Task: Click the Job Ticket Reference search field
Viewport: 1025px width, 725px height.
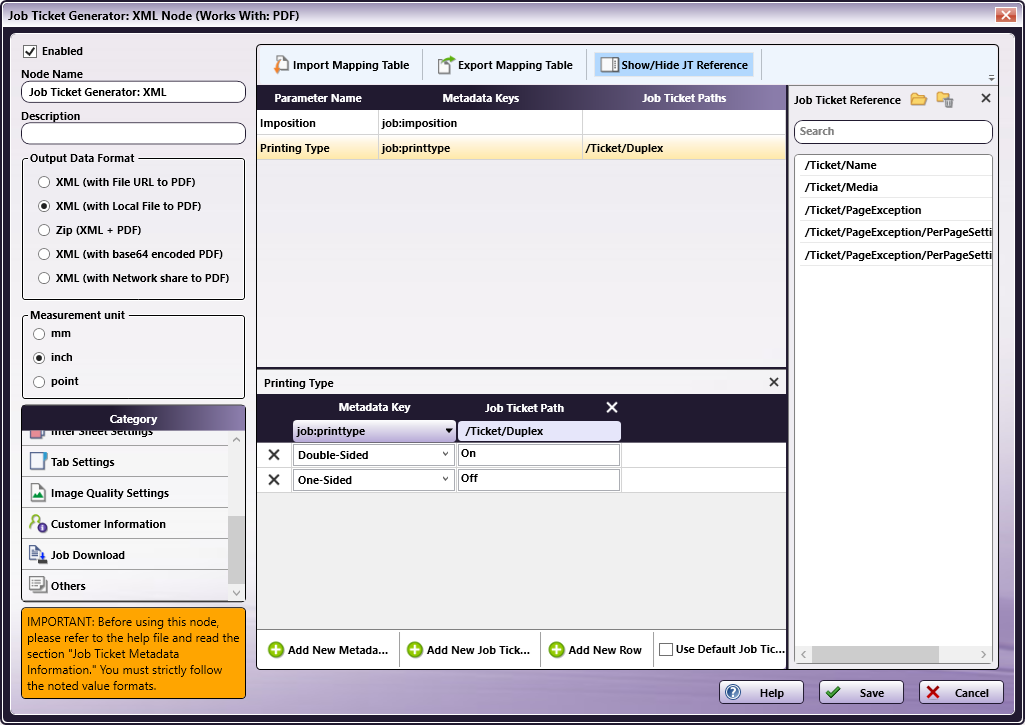Action: pyautogui.click(x=893, y=131)
